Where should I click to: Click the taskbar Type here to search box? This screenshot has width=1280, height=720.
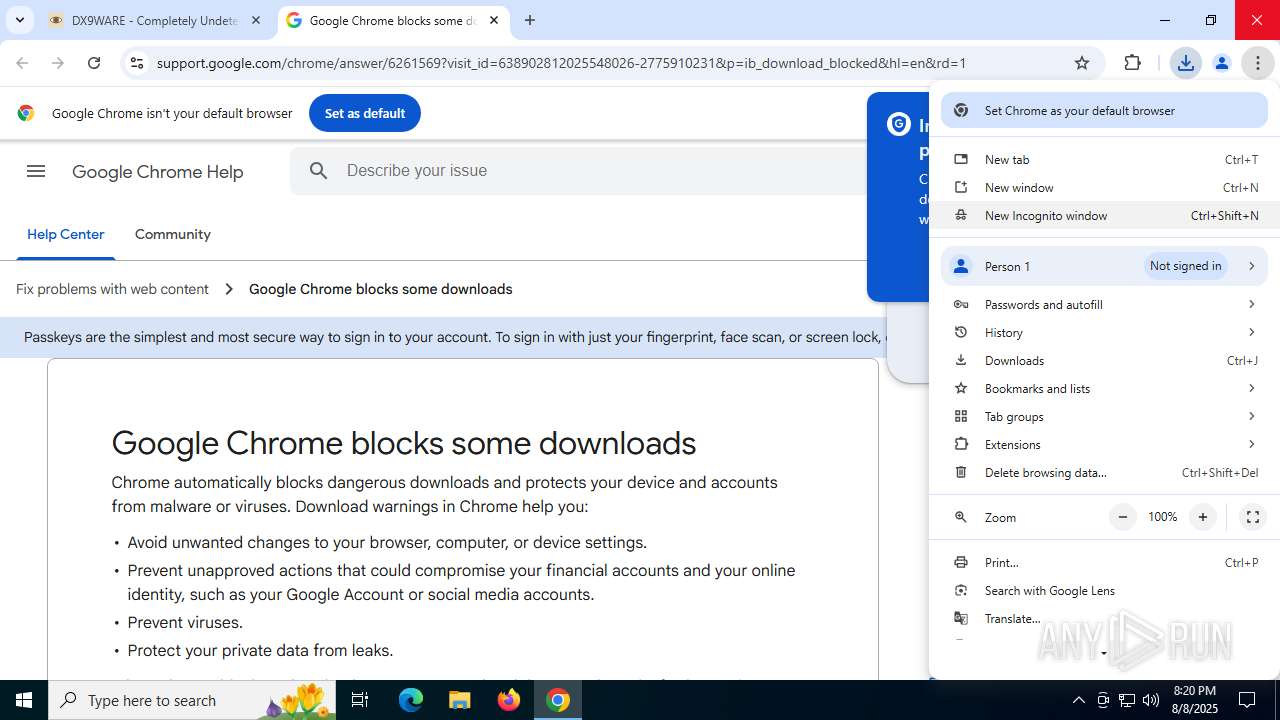click(194, 700)
